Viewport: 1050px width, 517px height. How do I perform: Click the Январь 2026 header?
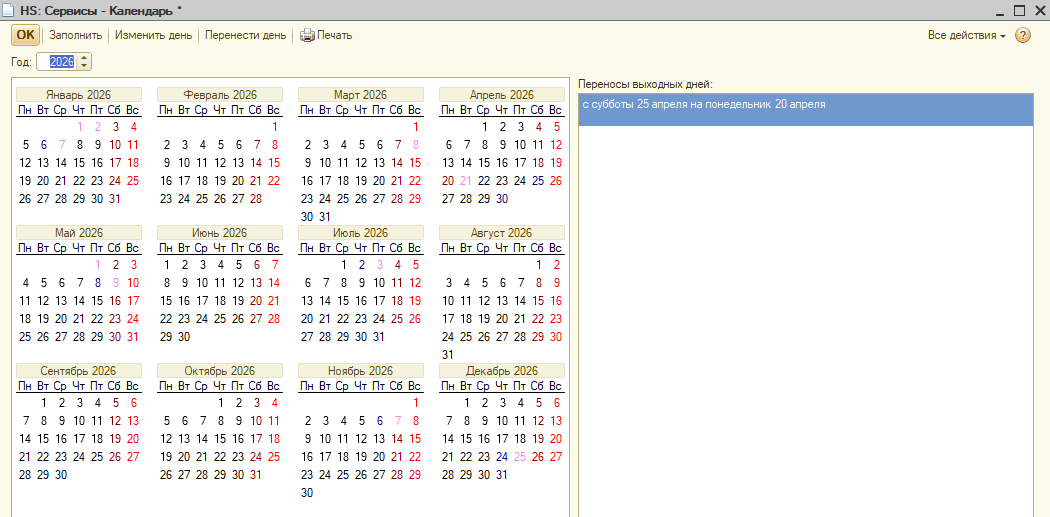pos(79,94)
